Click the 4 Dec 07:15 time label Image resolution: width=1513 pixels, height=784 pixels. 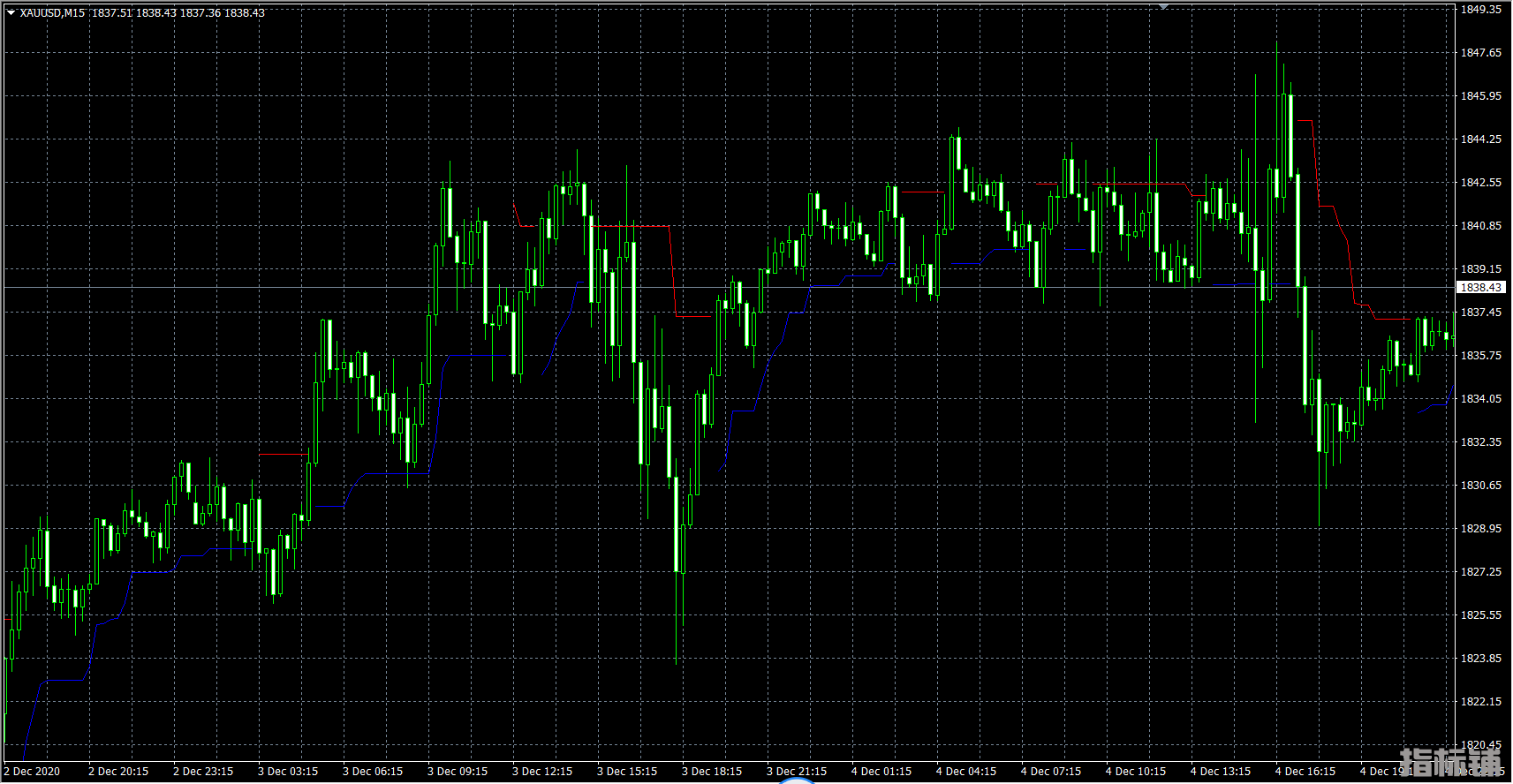pyautogui.click(x=1051, y=772)
